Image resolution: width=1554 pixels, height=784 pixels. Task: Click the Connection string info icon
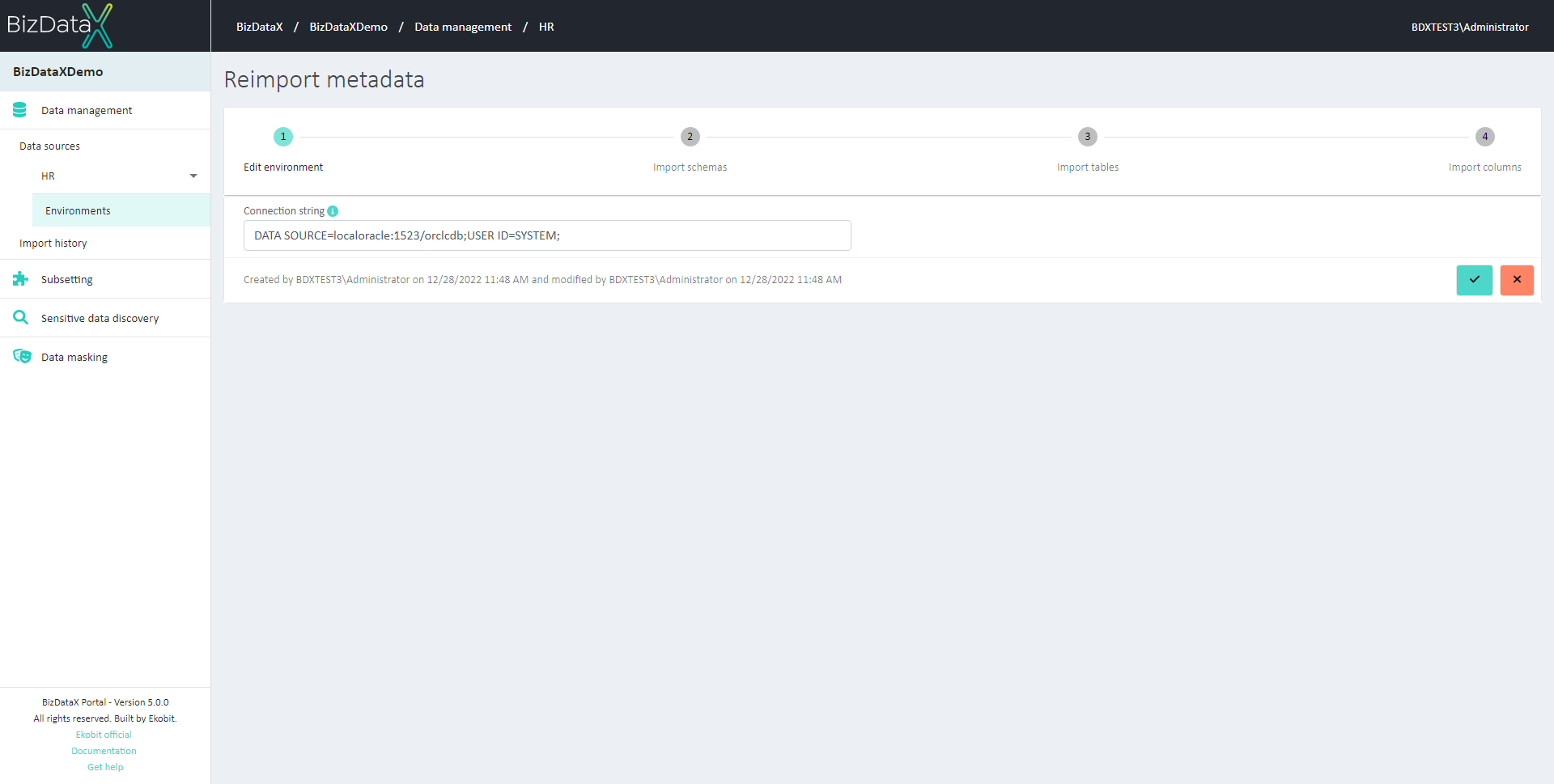333,211
